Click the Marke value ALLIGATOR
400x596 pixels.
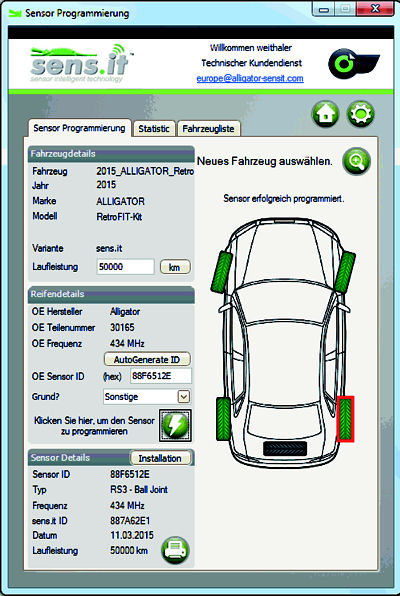[120, 201]
